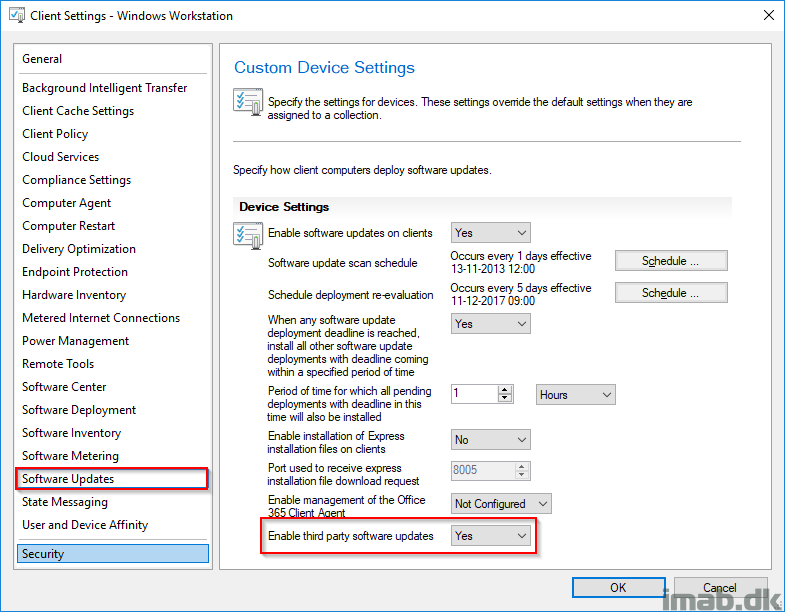Open the Hardware Inventory settings category

click(74, 295)
